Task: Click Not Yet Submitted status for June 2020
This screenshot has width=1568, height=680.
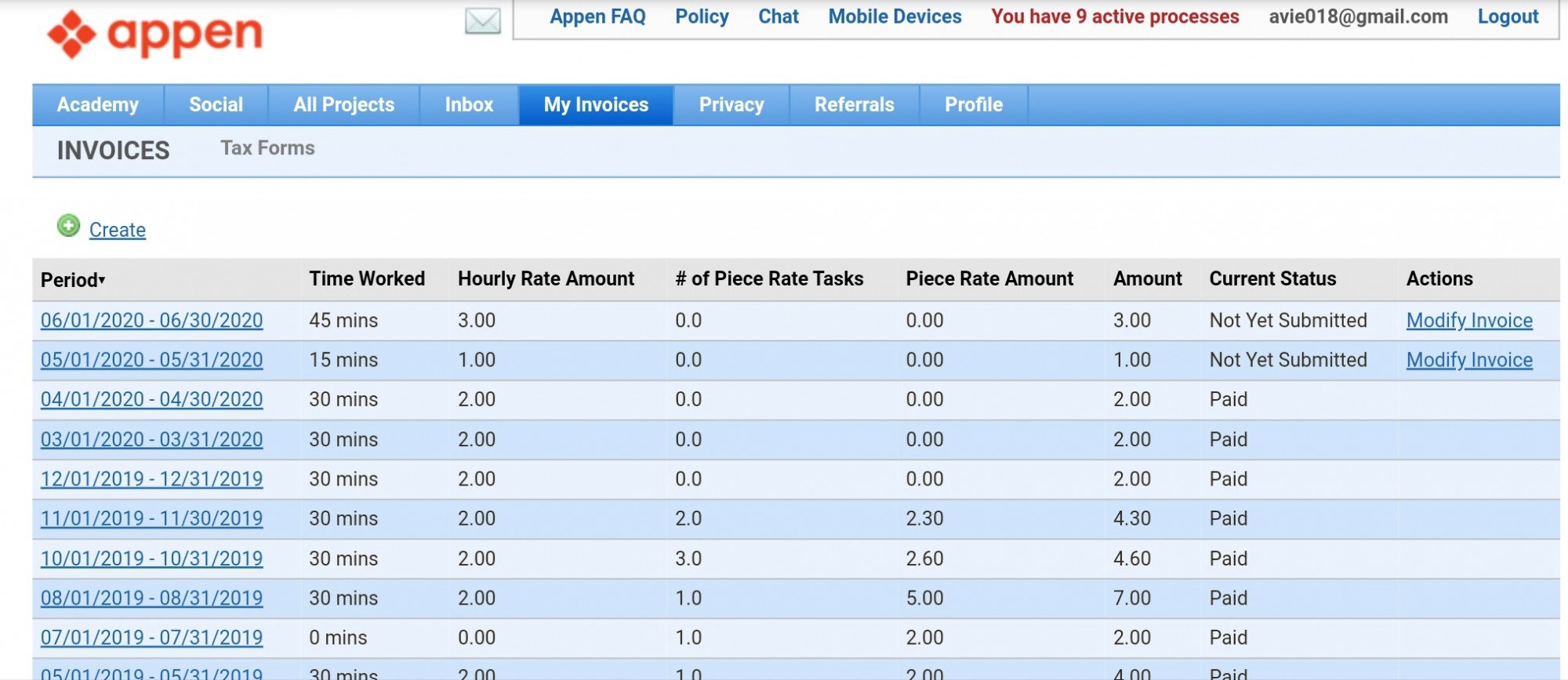Action: [x=1288, y=320]
